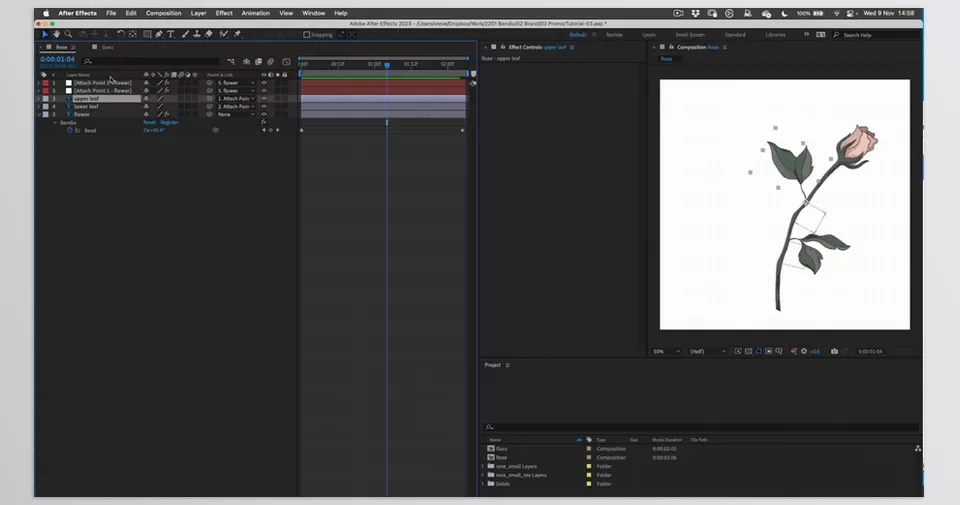Enable the Snapping checkbox
Viewport: 960px width, 505px height.
(x=307, y=35)
